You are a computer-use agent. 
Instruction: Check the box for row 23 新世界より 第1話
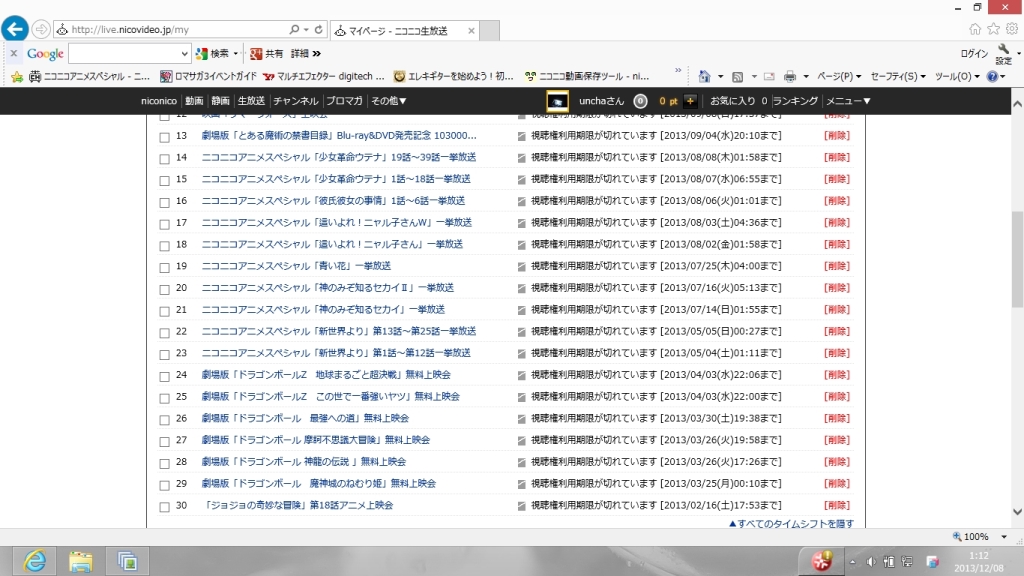165,355
